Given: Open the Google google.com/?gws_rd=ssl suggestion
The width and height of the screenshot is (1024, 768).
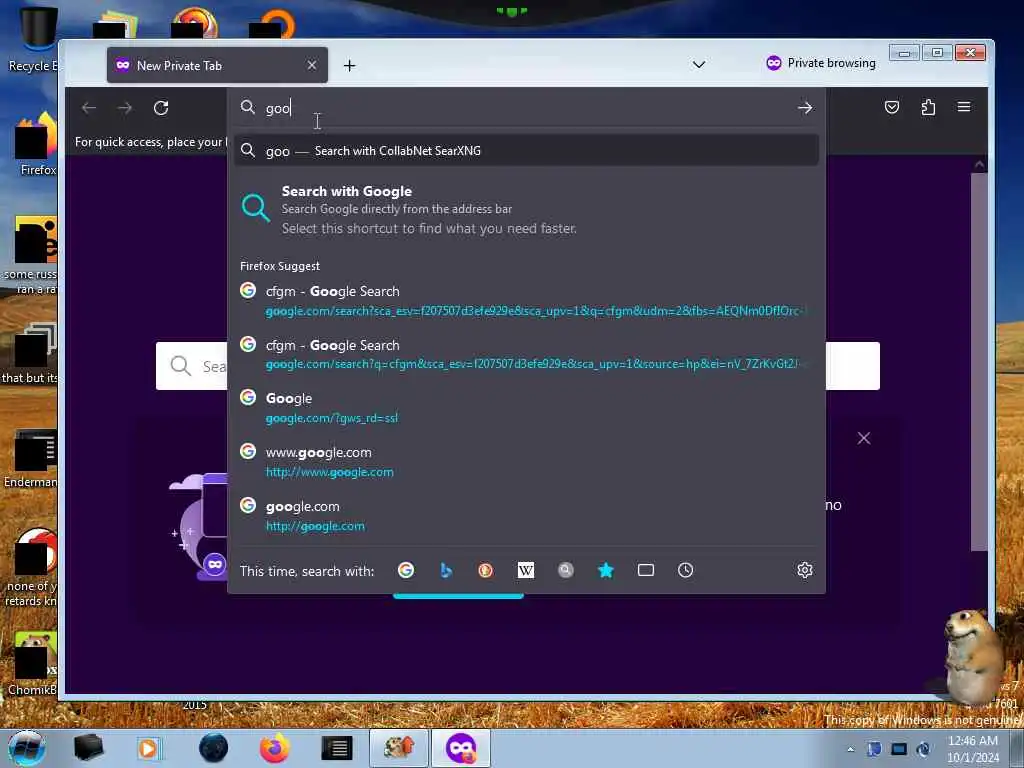Looking at the screenshot, I should point(526,408).
